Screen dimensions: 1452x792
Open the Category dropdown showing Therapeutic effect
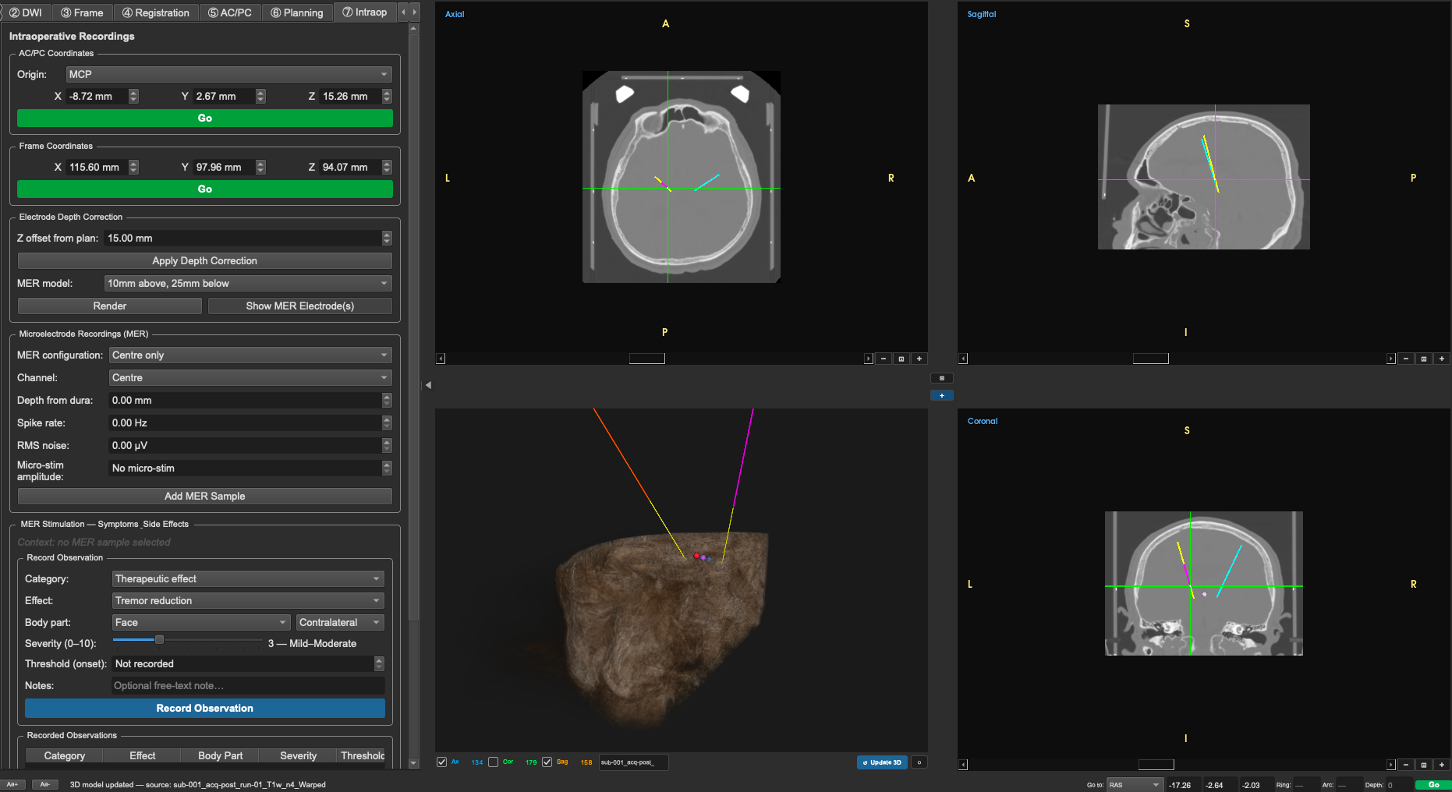pyautogui.click(x=248, y=578)
